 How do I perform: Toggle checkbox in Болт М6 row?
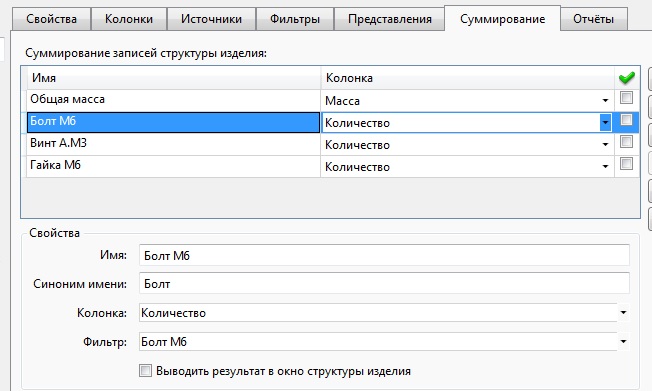(x=626, y=120)
